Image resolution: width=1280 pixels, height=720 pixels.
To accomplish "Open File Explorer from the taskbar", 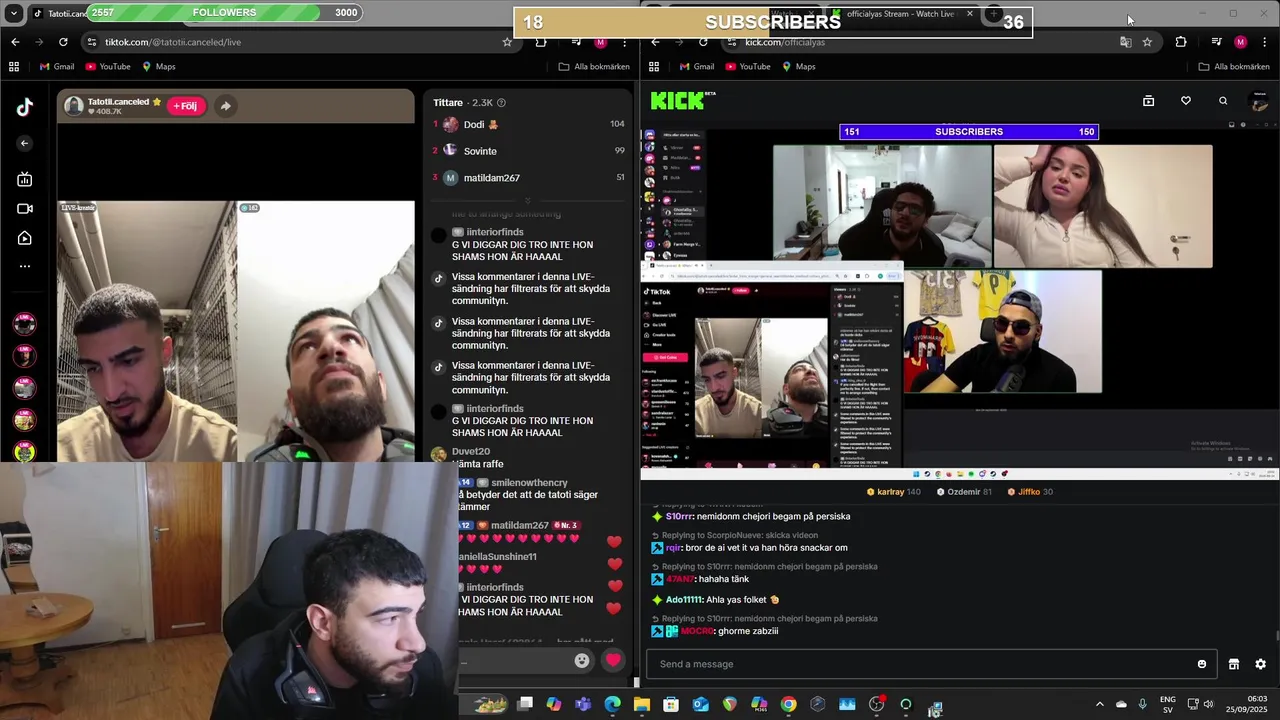I will click(642, 704).
